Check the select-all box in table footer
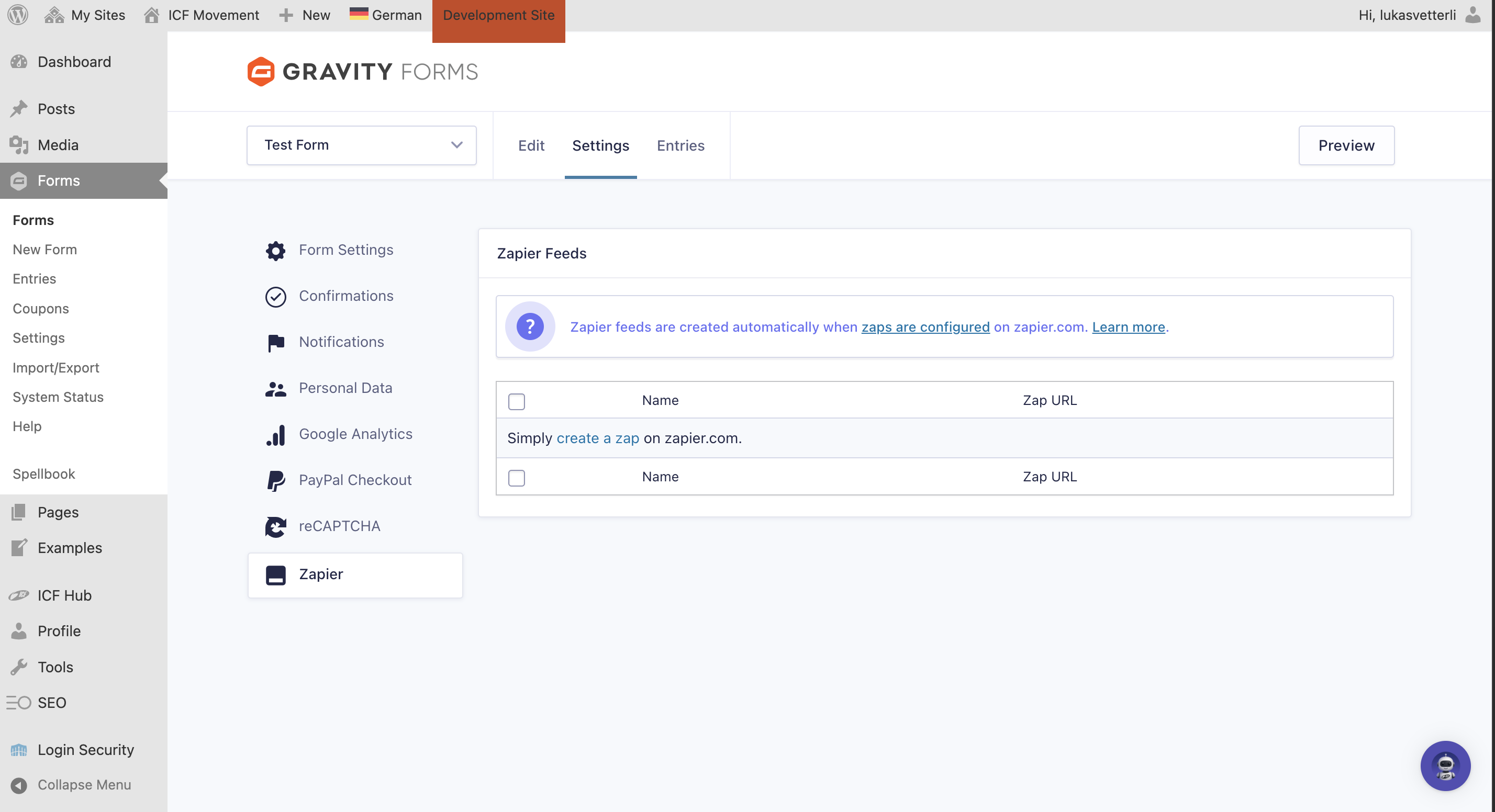1495x812 pixels. coord(516,477)
